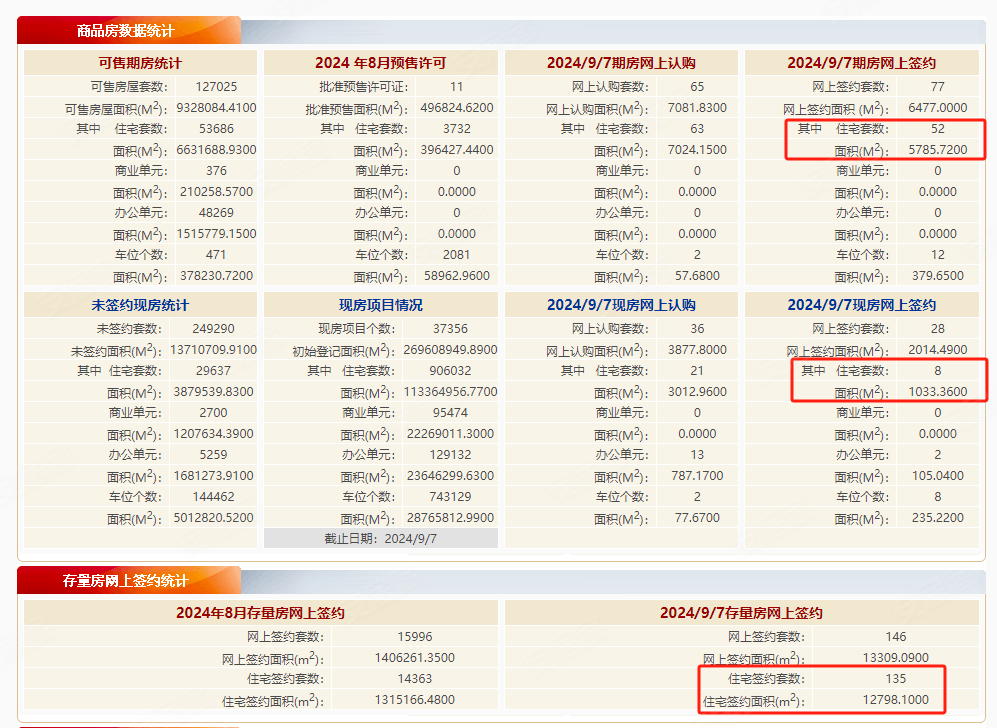Click the 2024/9/7现房网上认购 heading
The width and height of the screenshot is (997, 728).
click(621, 305)
